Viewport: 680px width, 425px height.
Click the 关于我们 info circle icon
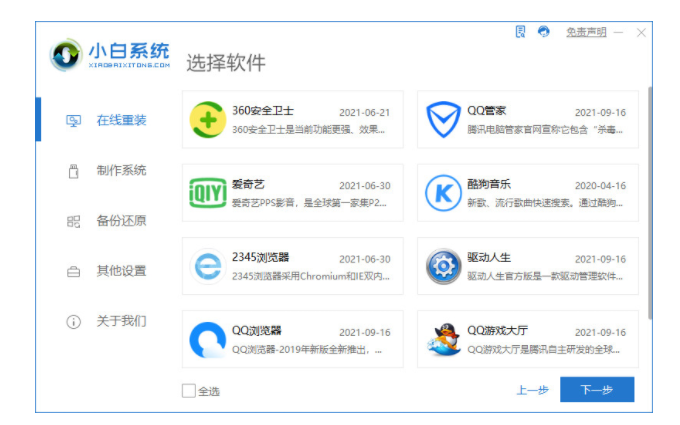point(73,322)
